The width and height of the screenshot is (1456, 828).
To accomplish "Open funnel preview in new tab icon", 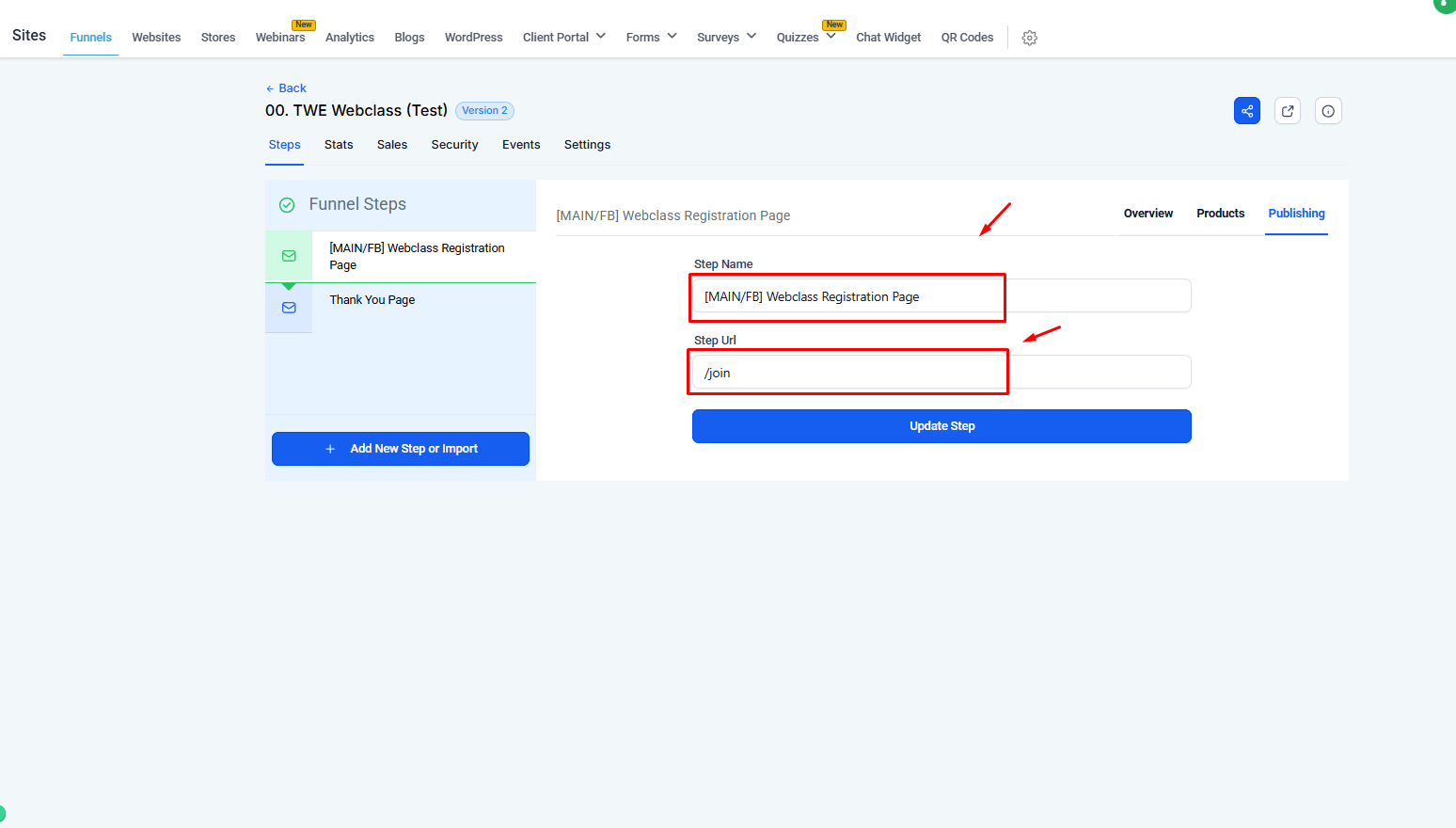I will coord(1288,111).
